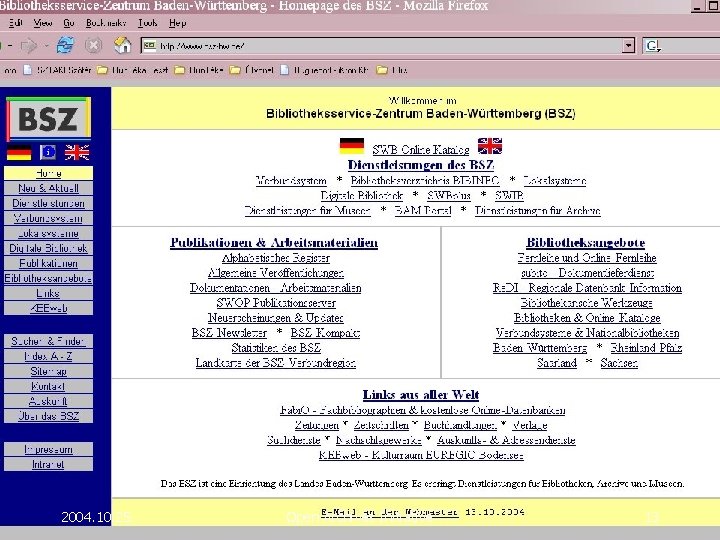Open Über das BSZ sidebar button
720x540 pixels.
click(48, 416)
